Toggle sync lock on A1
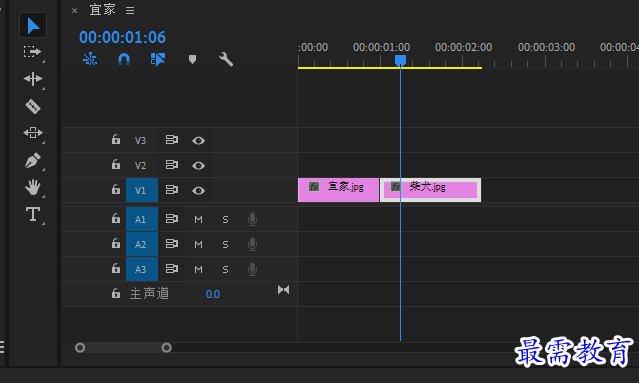639x383 pixels. pos(172,219)
